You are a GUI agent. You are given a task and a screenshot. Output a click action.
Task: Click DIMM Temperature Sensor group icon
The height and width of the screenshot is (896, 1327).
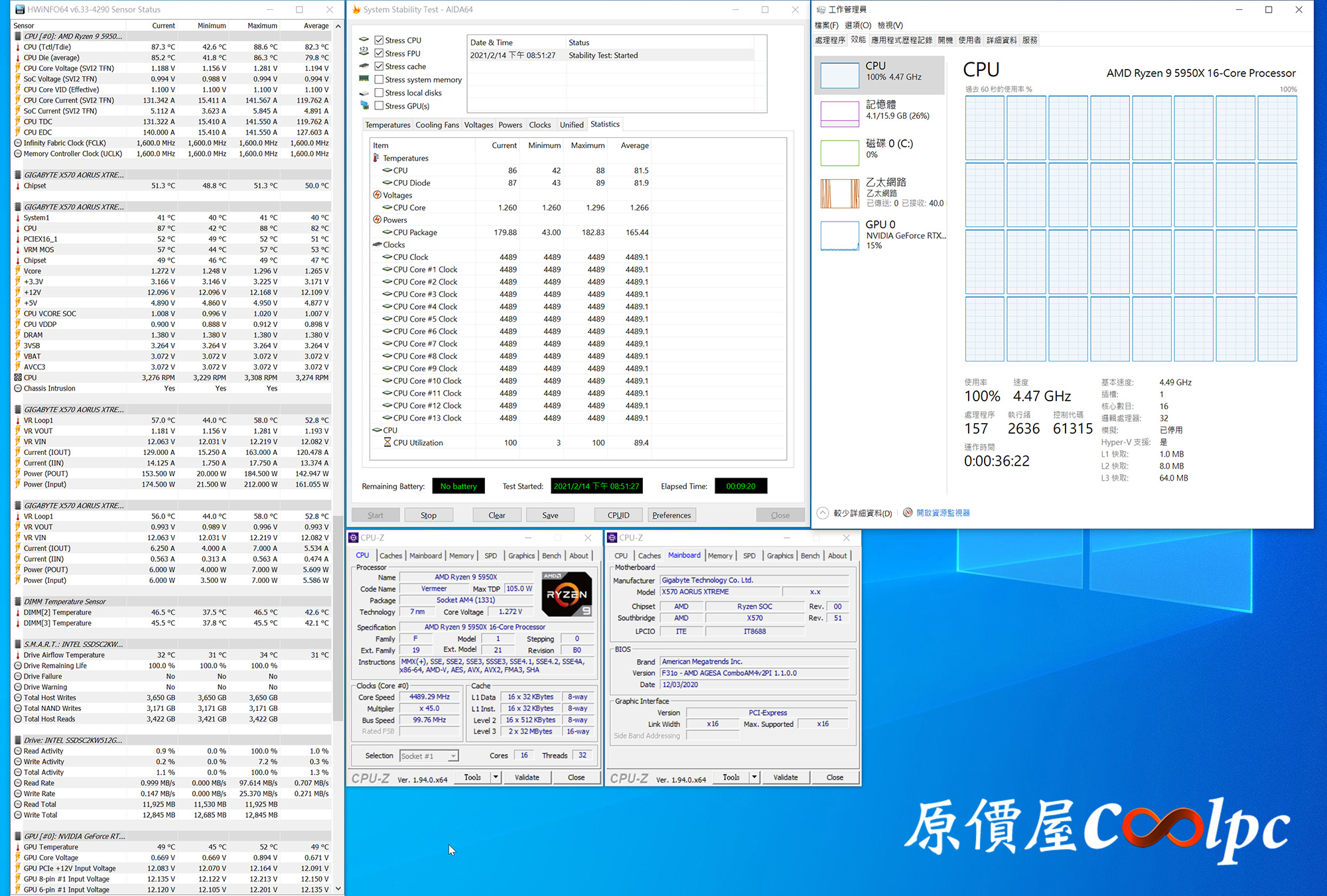[18, 602]
